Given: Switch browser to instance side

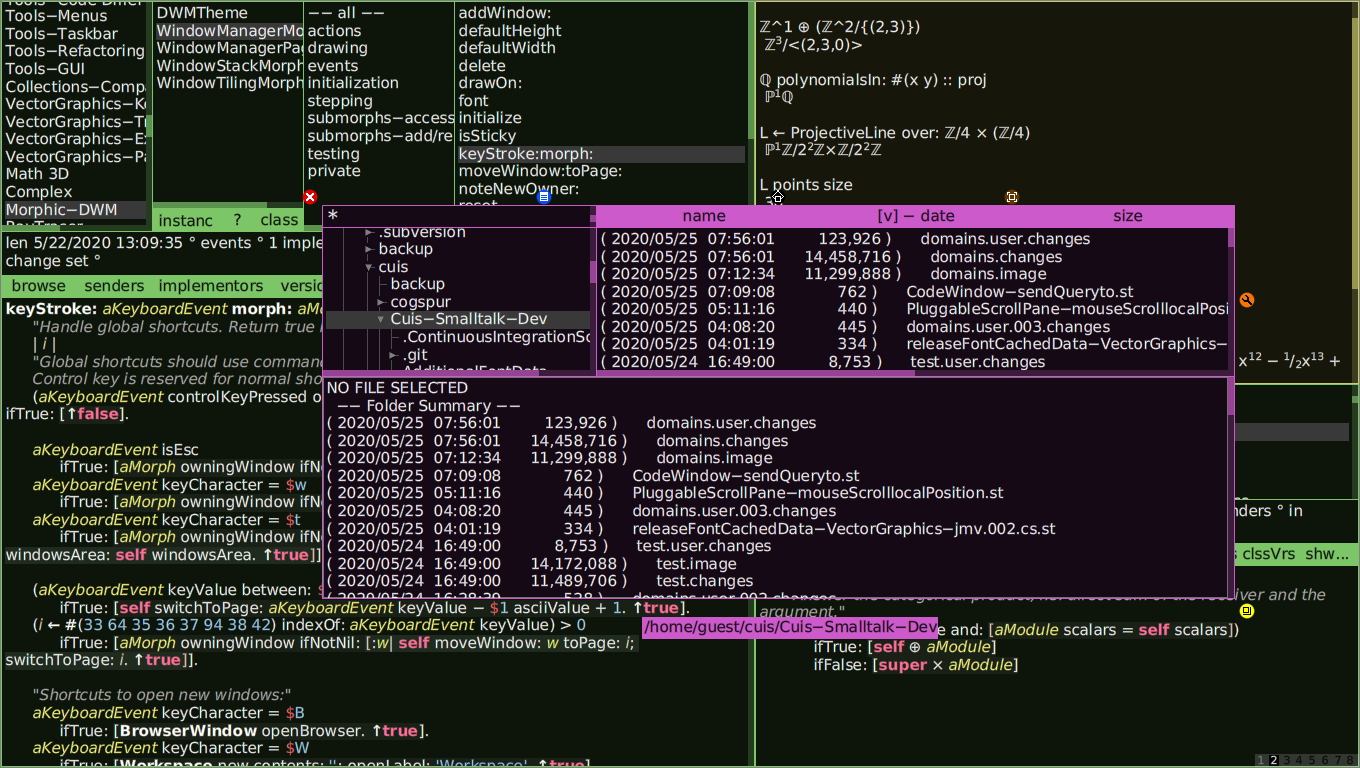Looking at the screenshot, I should pyautogui.click(x=186, y=220).
